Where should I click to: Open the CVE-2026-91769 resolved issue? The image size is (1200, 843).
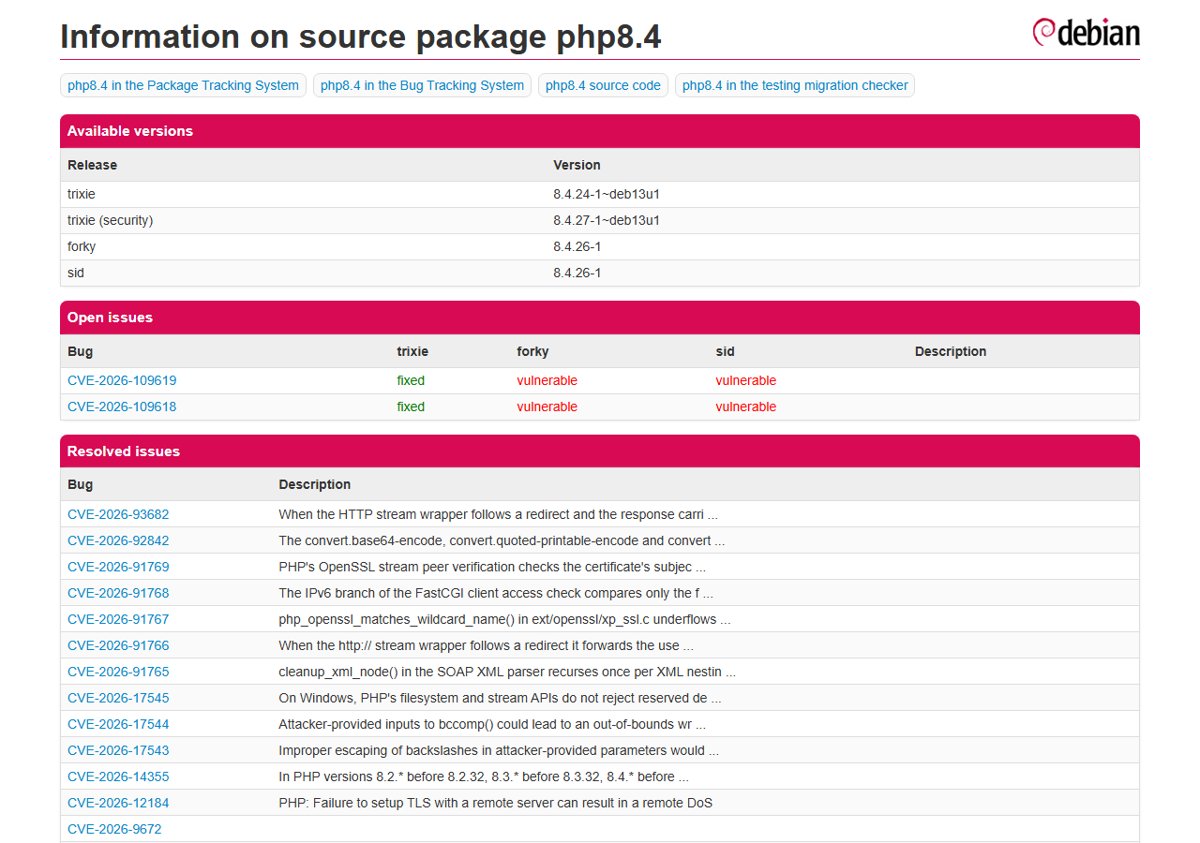tap(118, 567)
